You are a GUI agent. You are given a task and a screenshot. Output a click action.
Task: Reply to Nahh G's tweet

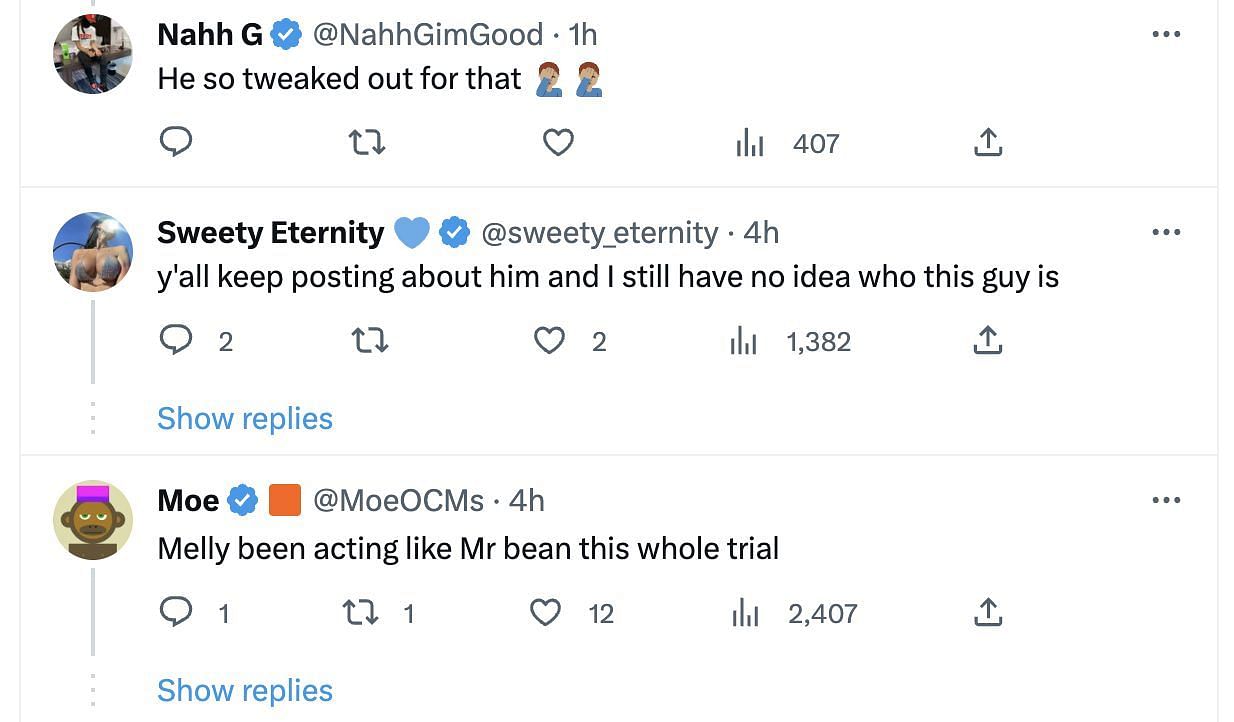pos(176,143)
